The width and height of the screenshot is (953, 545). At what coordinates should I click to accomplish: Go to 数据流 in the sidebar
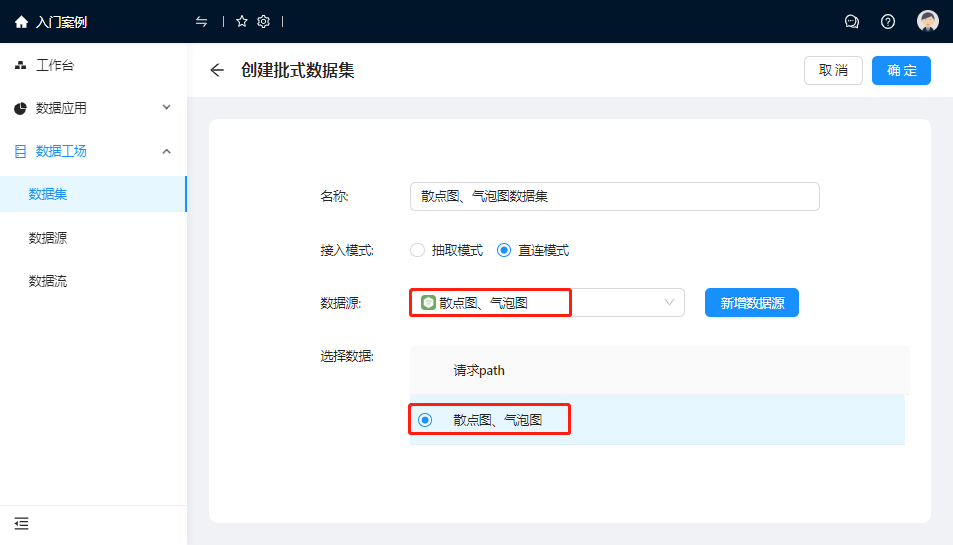click(x=48, y=281)
